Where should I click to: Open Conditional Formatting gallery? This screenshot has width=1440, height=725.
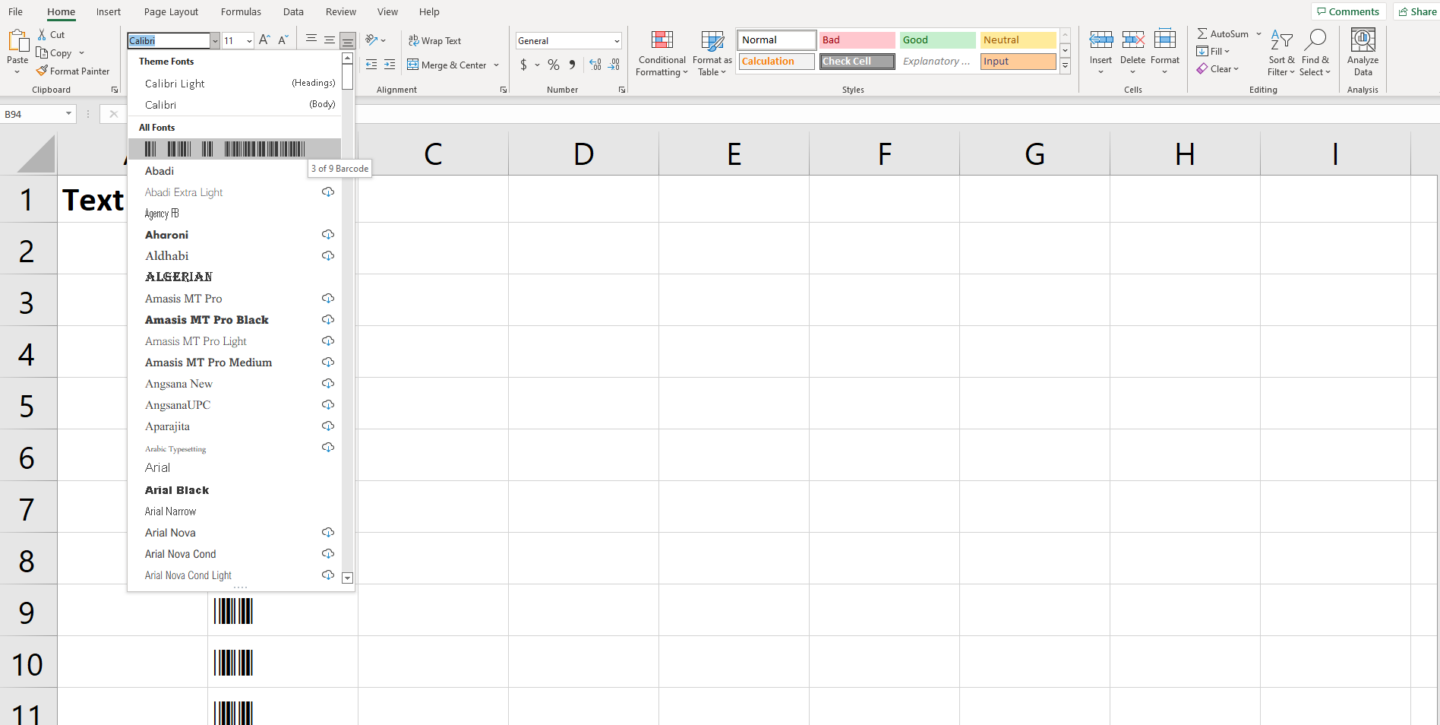(661, 54)
